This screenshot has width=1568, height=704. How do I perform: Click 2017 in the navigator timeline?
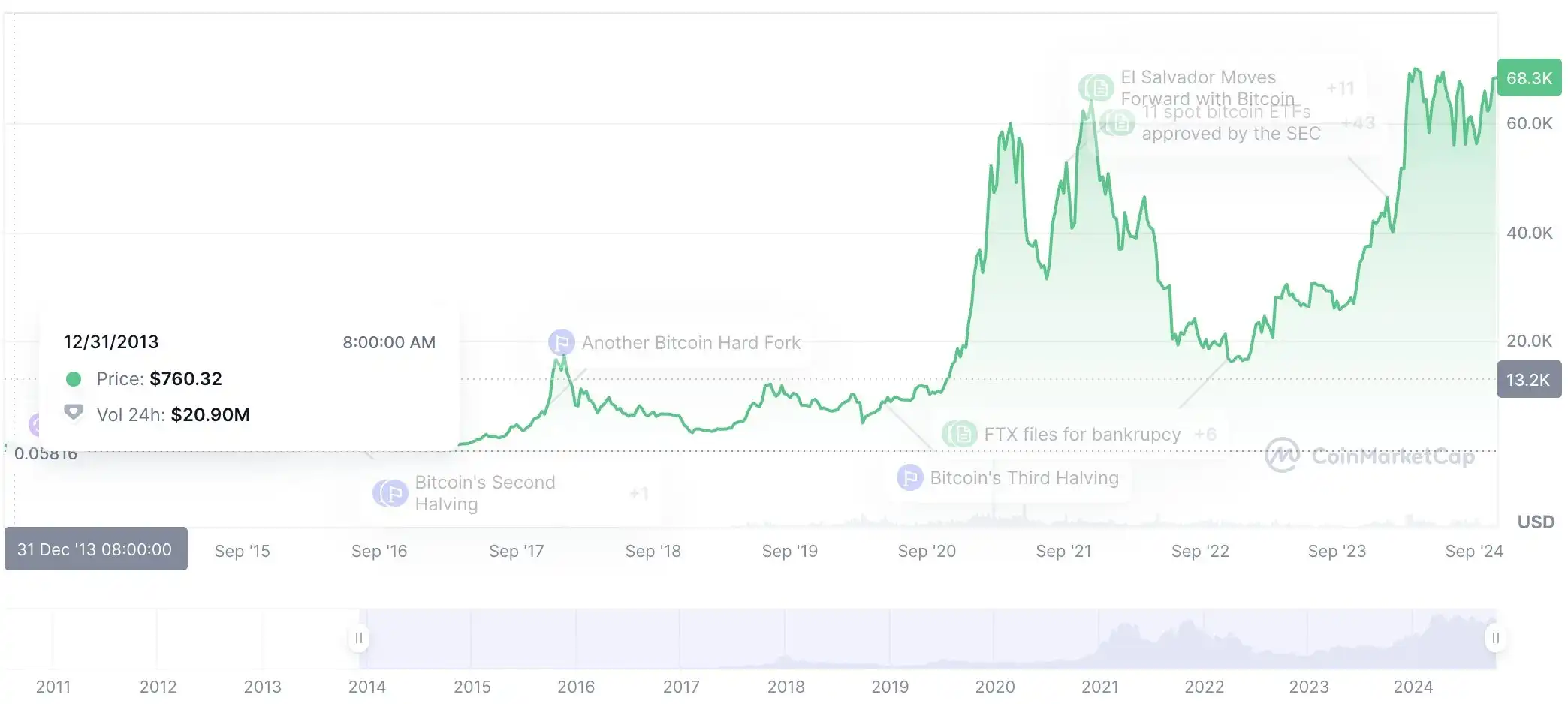click(x=681, y=687)
